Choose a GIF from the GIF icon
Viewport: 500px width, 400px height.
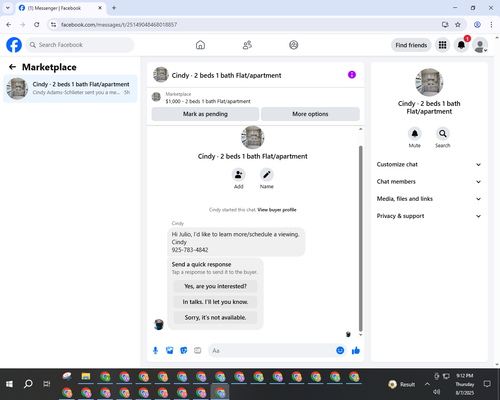pos(198,350)
